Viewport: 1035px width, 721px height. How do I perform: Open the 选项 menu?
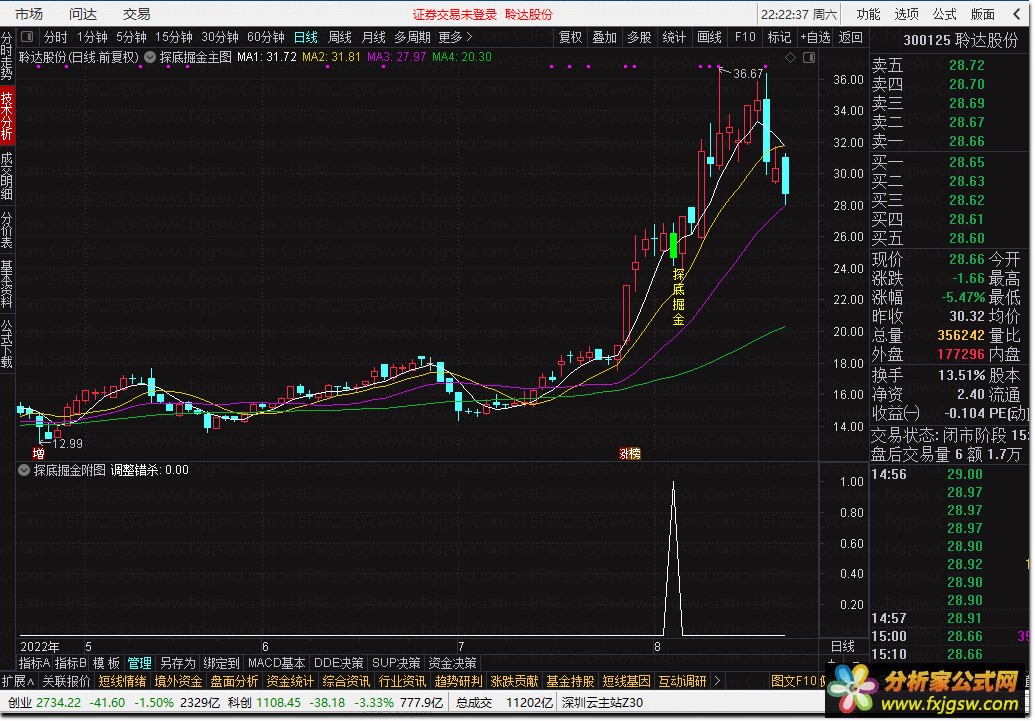pyautogui.click(x=906, y=14)
